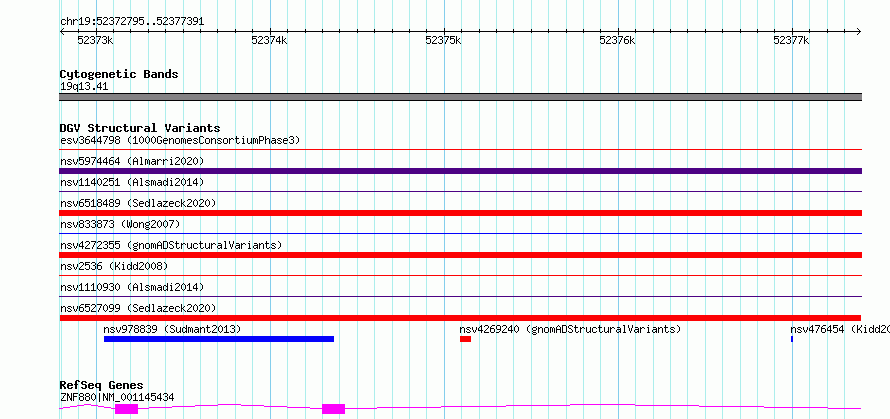Screen dimensions: 890x419
Task: Select the RefSeq Genes track title
Action: click(x=101, y=386)
